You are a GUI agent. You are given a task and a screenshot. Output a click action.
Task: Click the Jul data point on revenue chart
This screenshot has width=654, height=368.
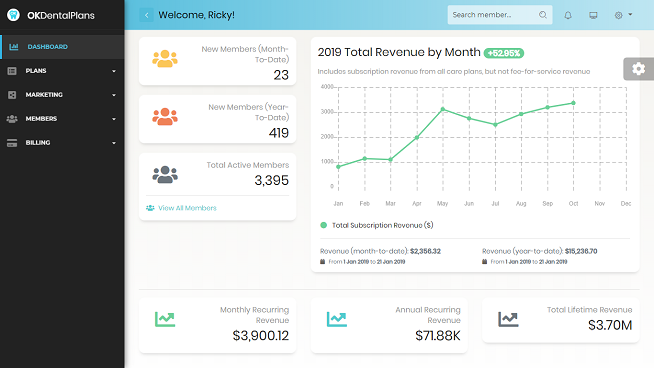click(495, 125)
